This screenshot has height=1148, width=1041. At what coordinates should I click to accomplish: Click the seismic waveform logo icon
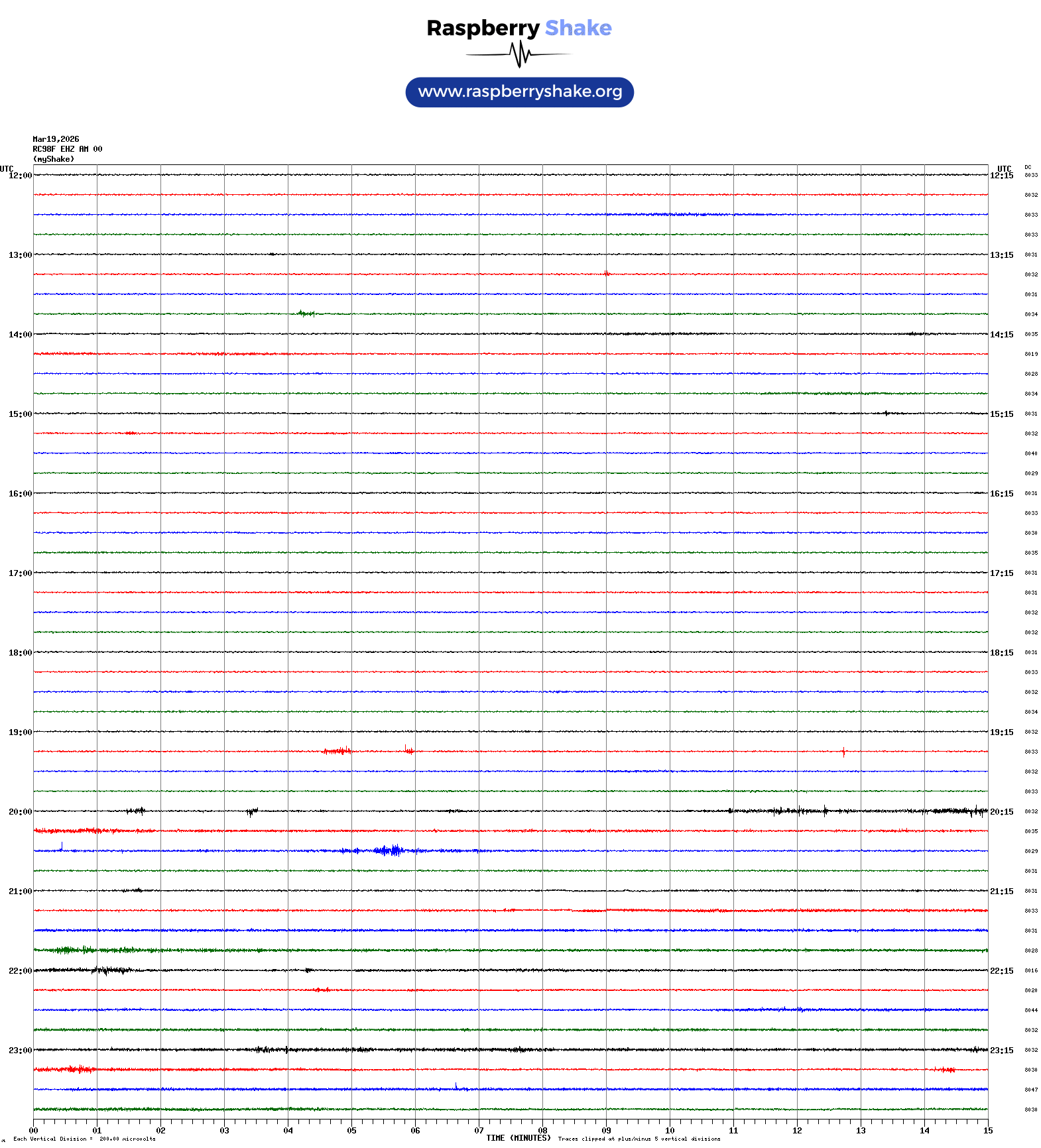pyautogui.click(x=519, y=54)
